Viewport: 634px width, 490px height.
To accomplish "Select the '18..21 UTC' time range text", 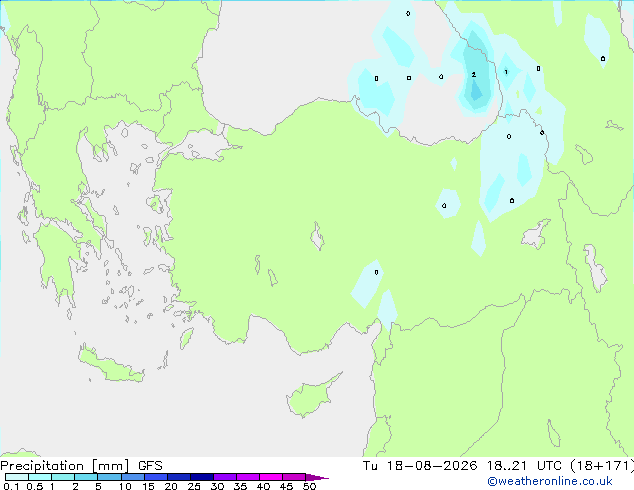I will 524,466.
